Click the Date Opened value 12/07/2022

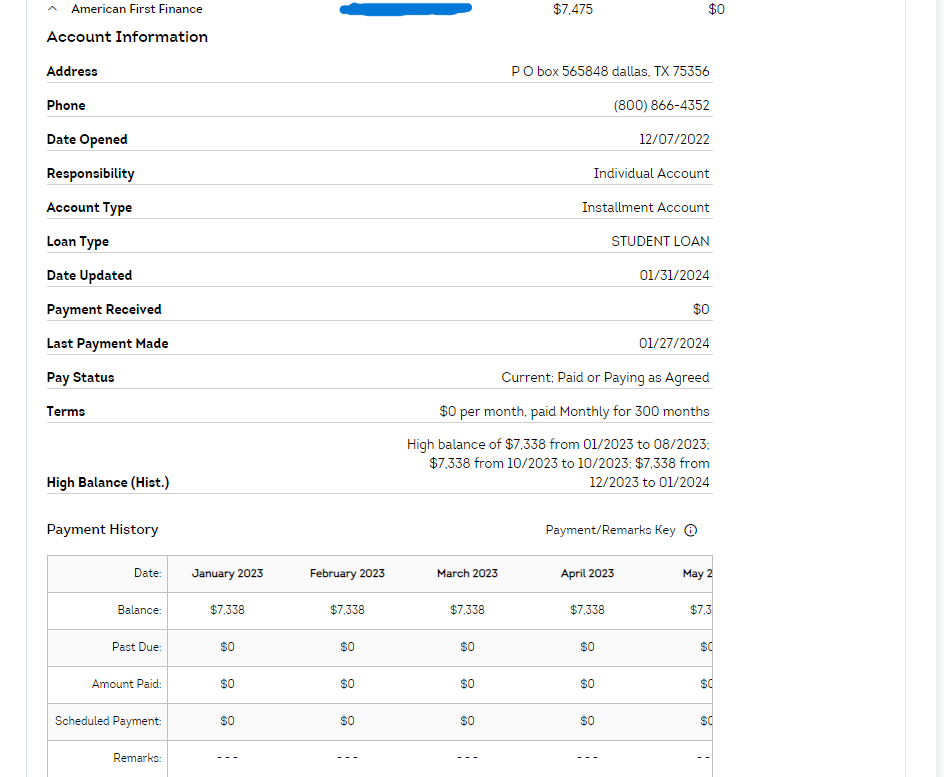tap(676, 139)
